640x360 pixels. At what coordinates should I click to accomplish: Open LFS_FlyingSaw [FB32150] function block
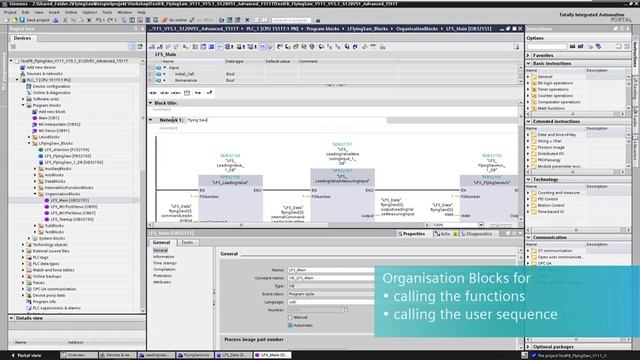click(x=68, y=156)
